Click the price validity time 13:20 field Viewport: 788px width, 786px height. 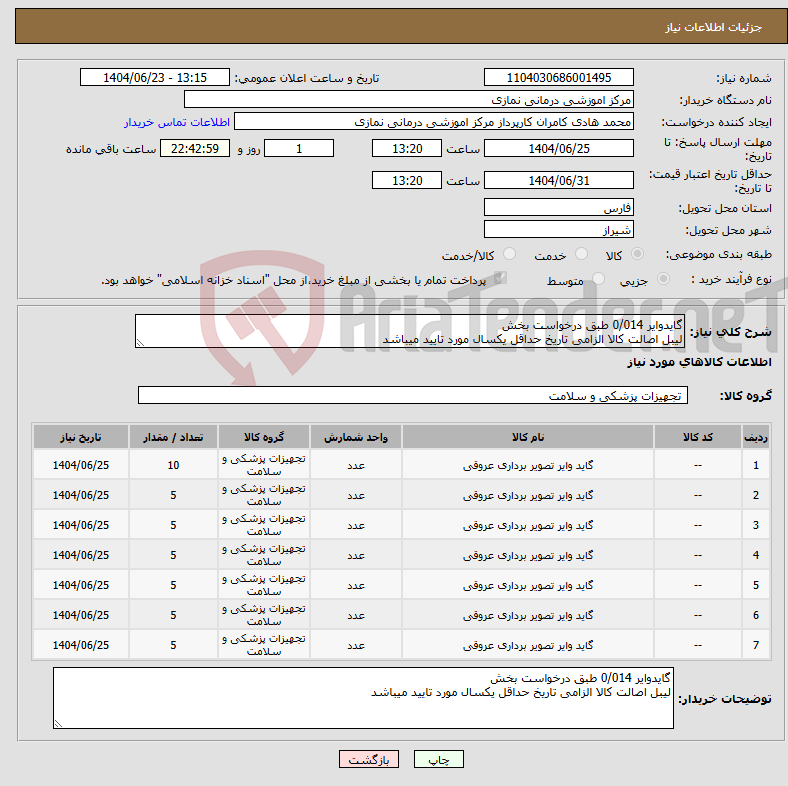(407, 180)
